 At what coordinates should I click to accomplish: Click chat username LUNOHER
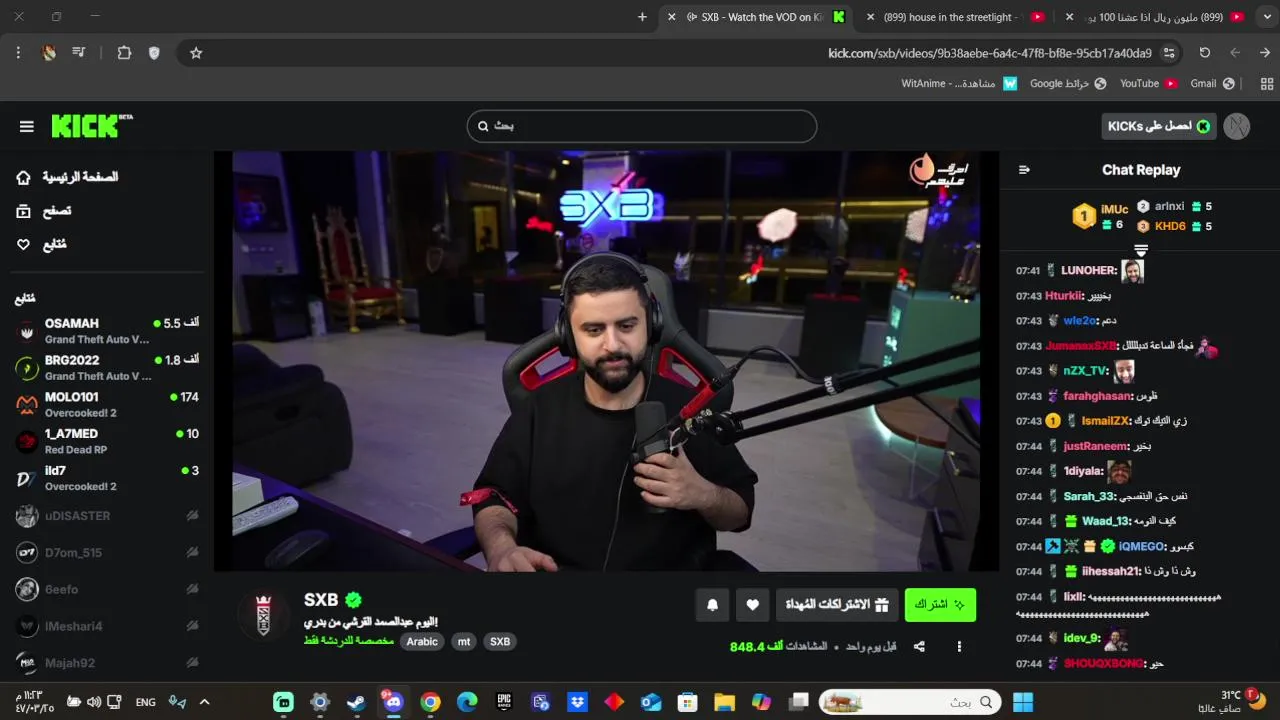click(x=1089, y=271)
